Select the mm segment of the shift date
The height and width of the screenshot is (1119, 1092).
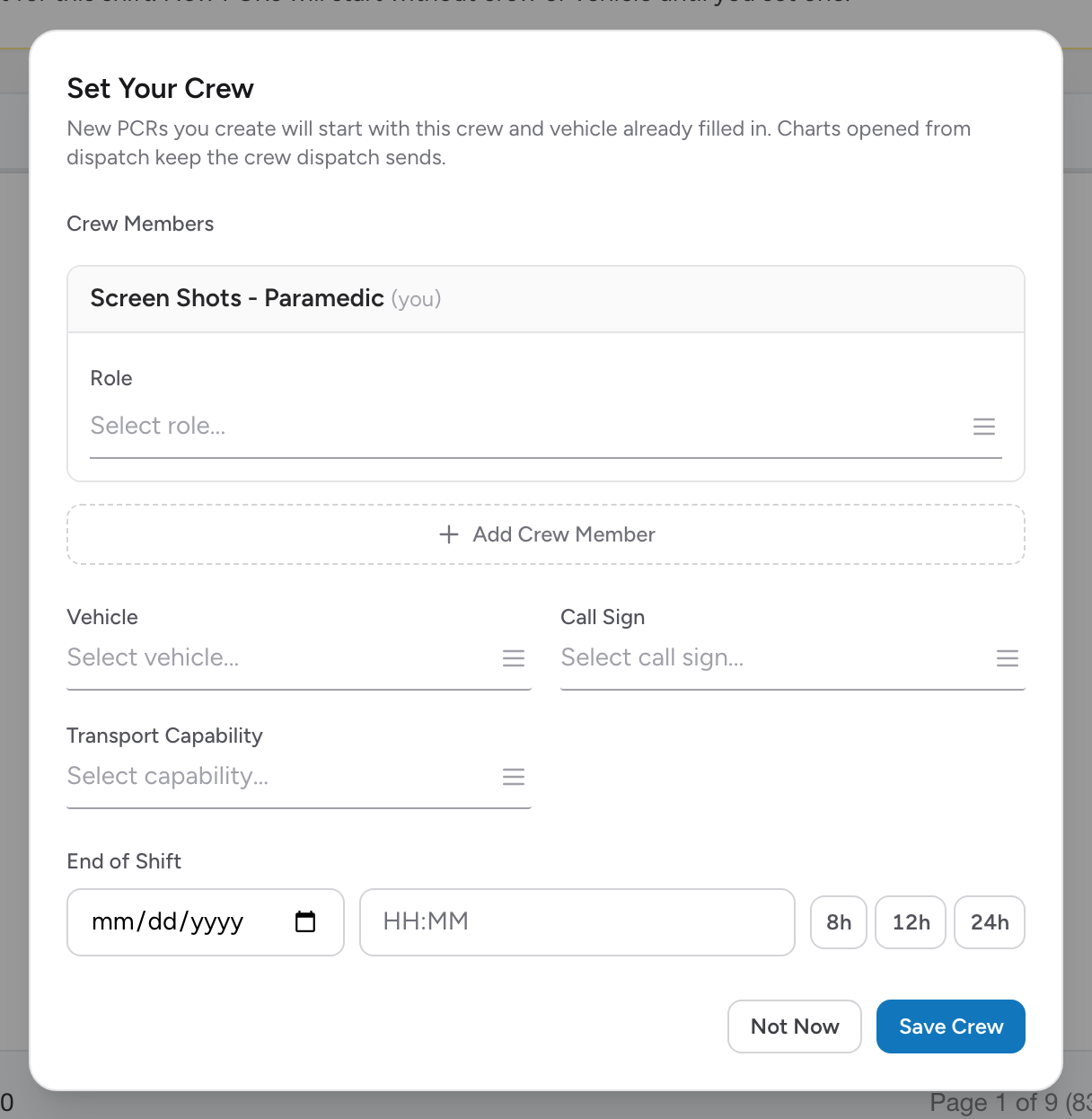click(112, 922)
